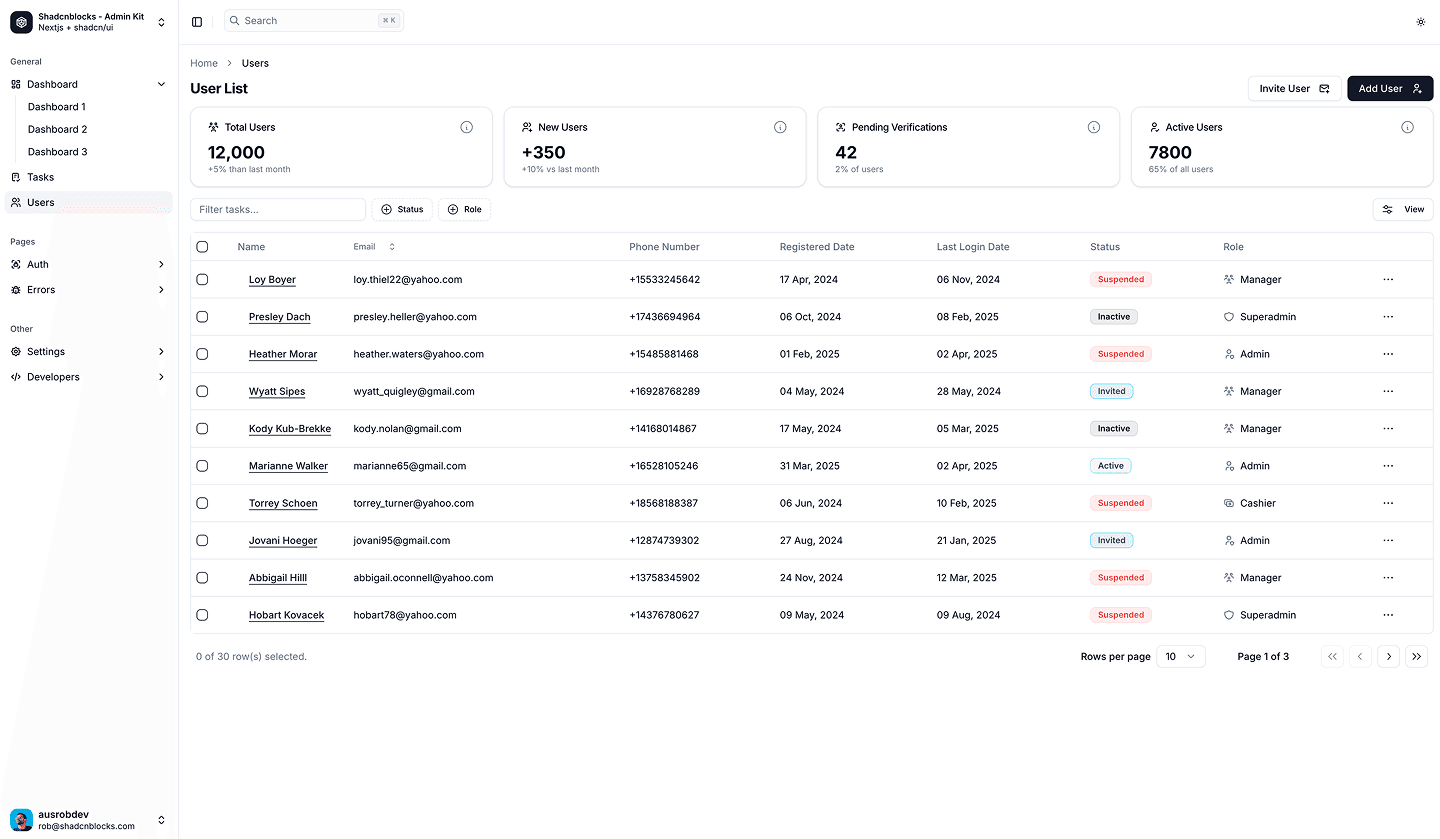1440x839 pixels.
Task: Check the Wyatt Sipes row checkbox
Action: pyautogui.click(x=202, y=391)
